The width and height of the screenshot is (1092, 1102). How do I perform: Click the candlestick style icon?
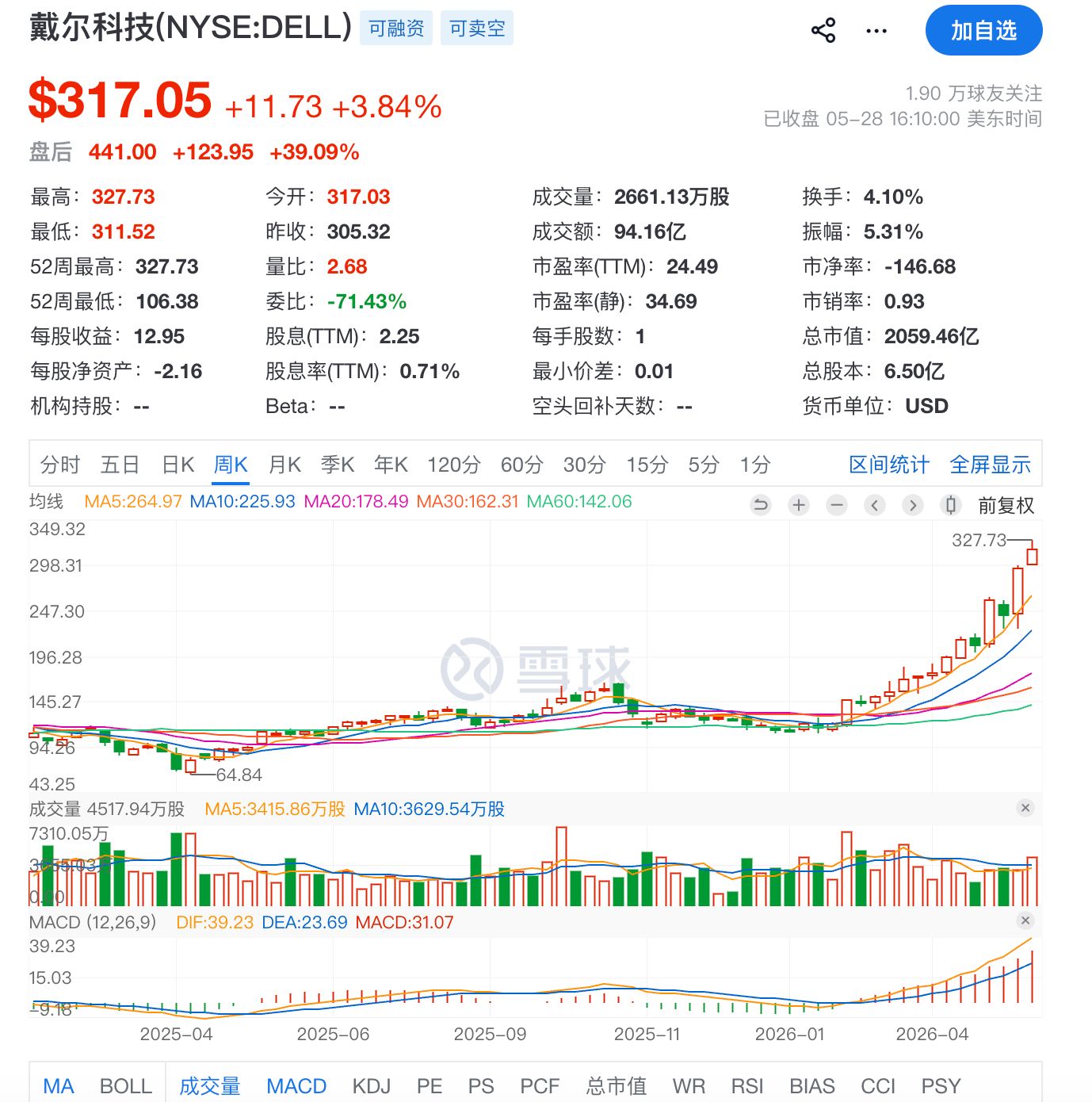coord(951,505)
